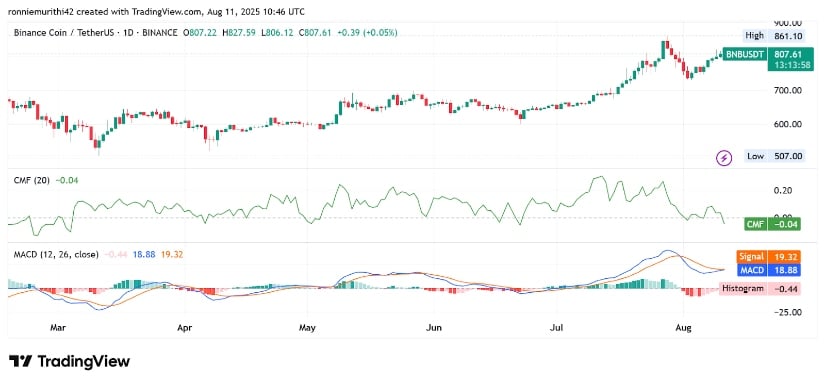Click the TradingView logo icon
Screen dimensions: 825x384
[19, 361]
